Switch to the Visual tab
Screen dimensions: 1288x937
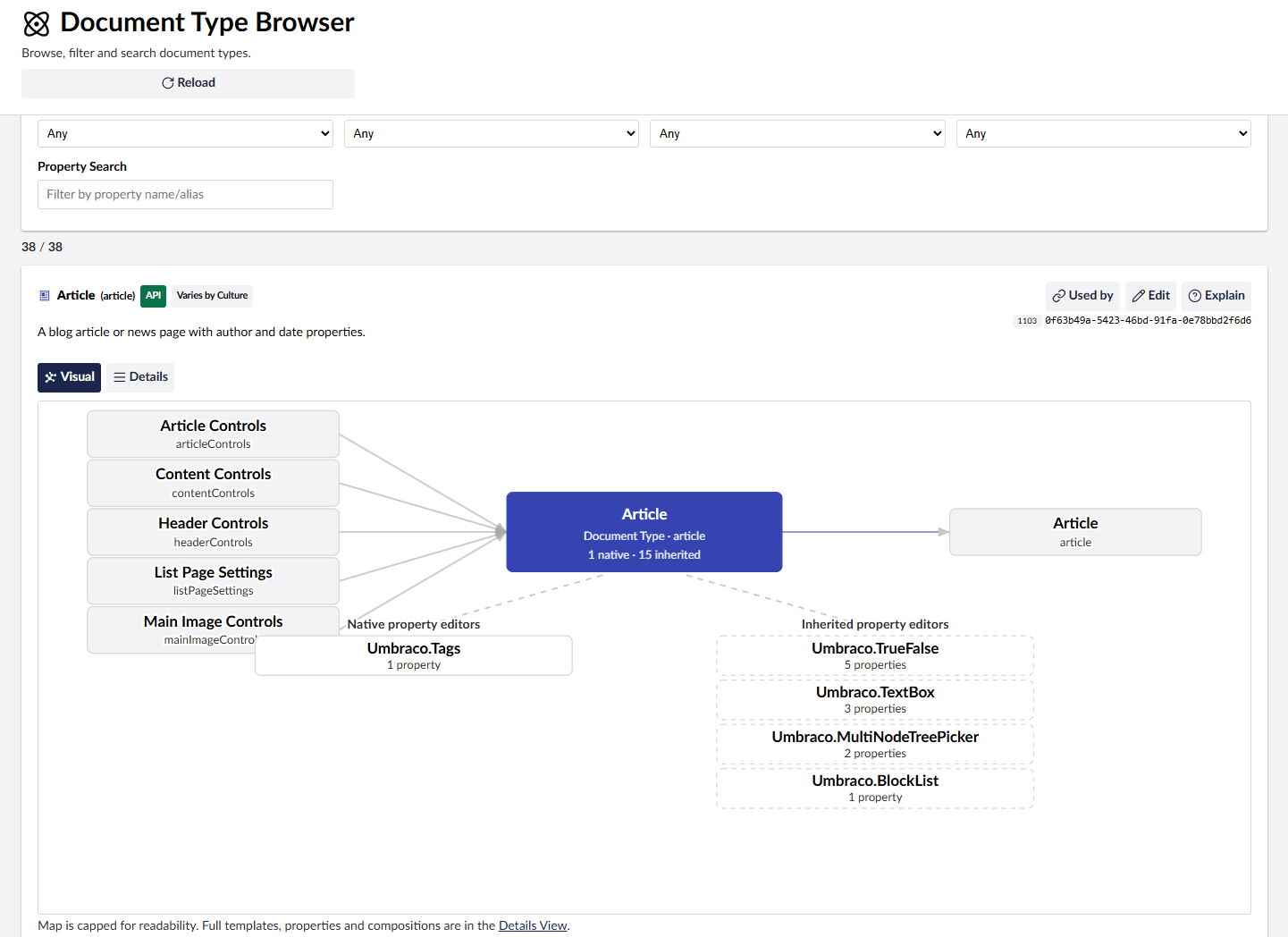point(69,377)
